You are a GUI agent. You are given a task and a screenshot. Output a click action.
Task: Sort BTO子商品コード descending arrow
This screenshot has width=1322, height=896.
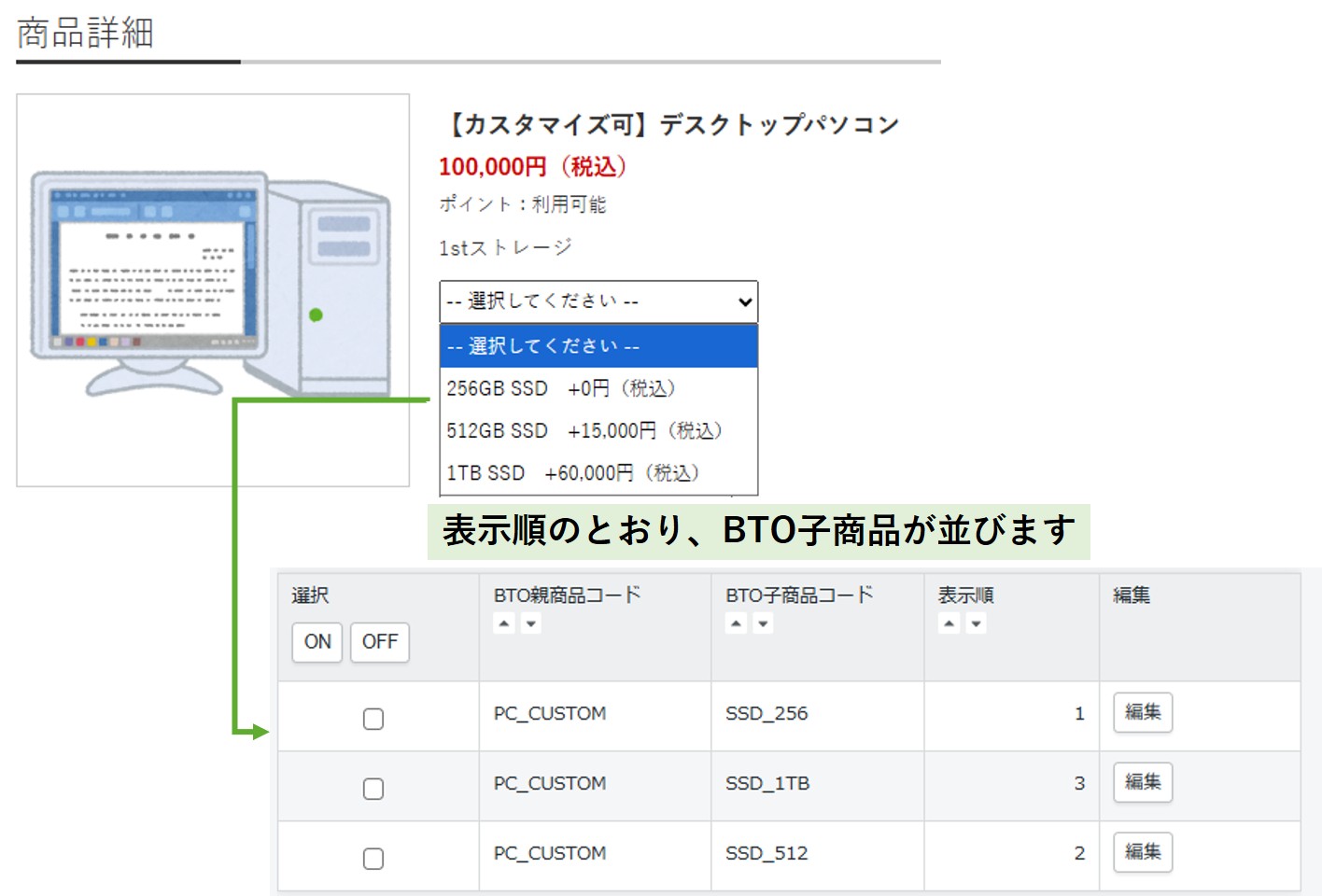tap(763, 623)
